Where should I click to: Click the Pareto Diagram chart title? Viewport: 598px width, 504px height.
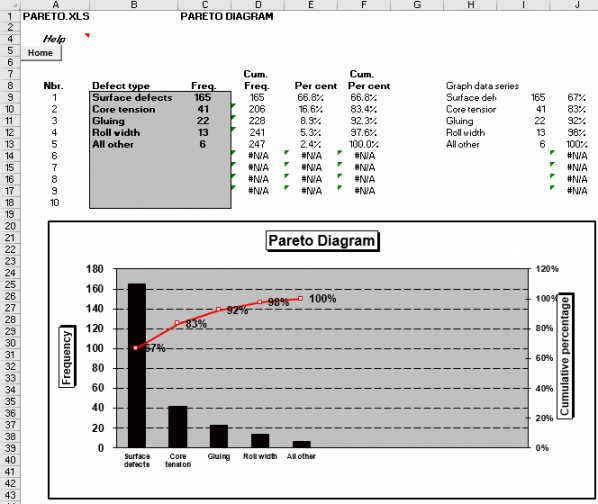click(x=322, y=241)
